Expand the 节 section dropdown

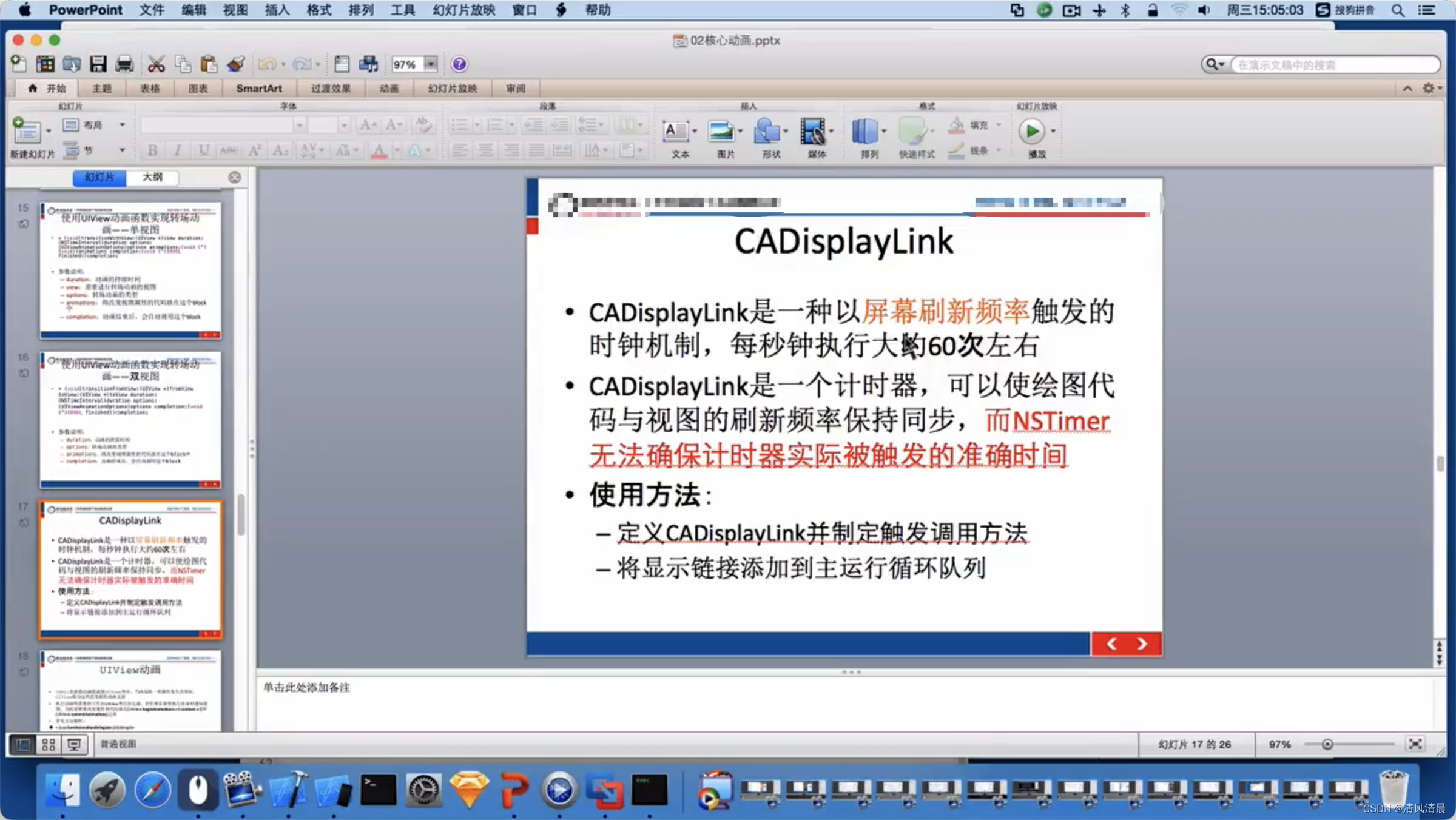(x=122, y=150)
